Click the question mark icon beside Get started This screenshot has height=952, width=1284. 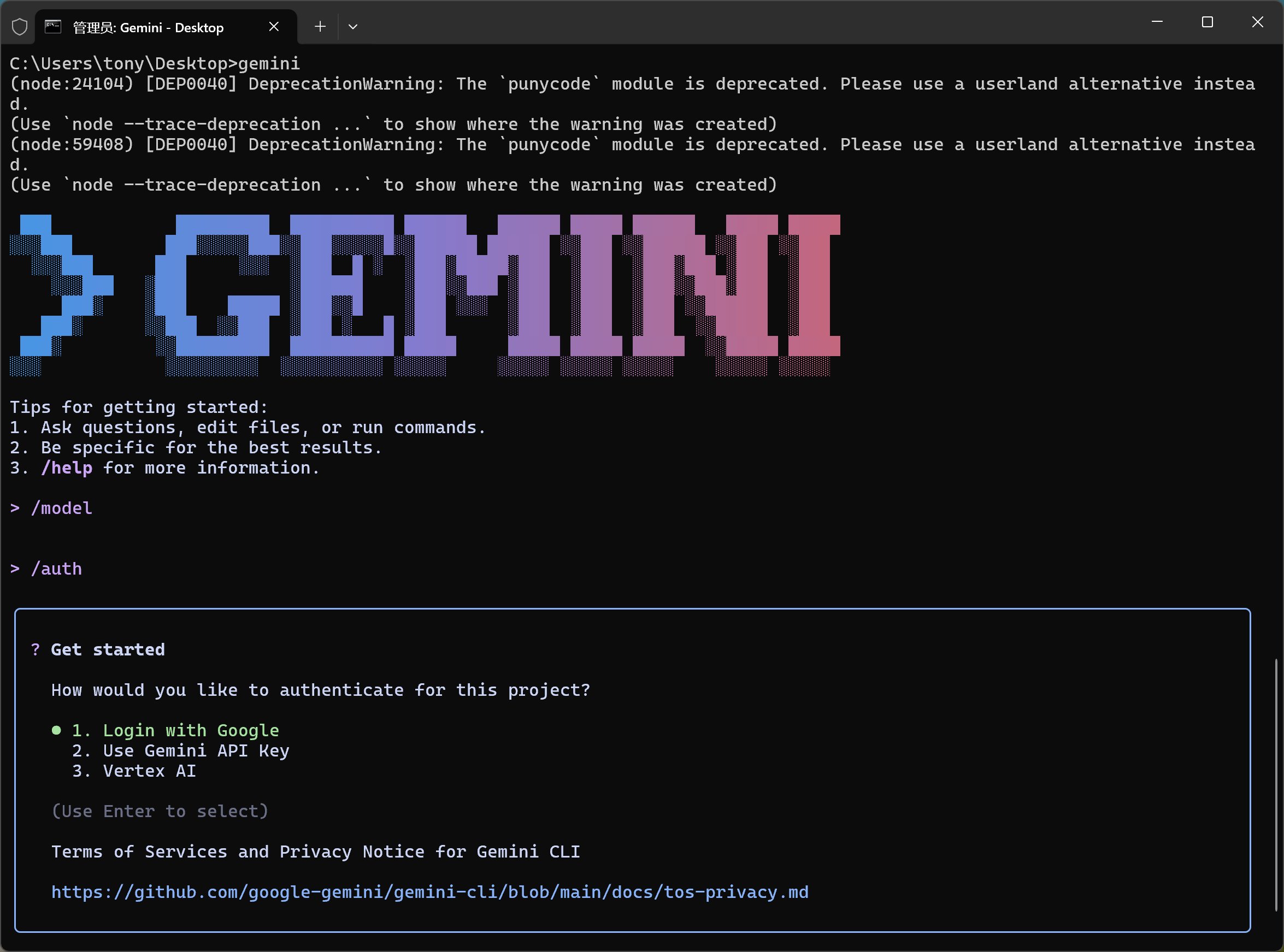pyautogui.click(x=36, y=649)
